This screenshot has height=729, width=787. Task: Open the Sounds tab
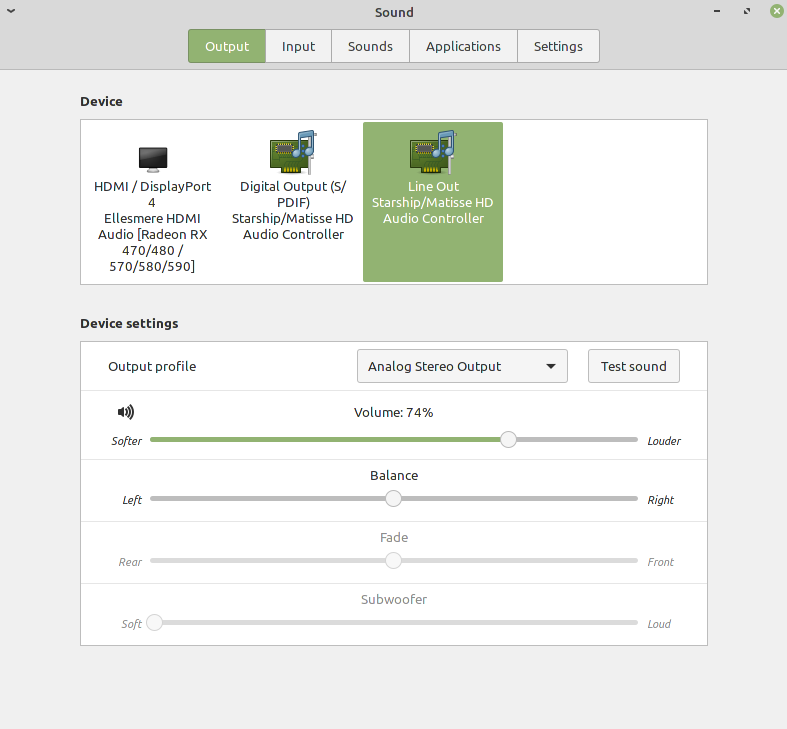370,46
